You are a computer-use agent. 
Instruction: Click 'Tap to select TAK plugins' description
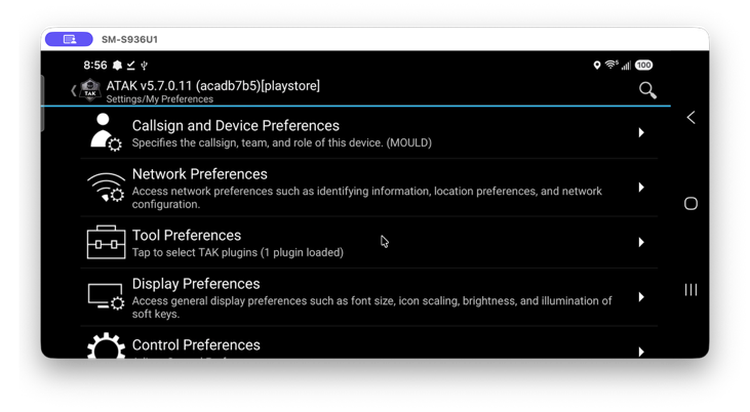click(238, 253)
